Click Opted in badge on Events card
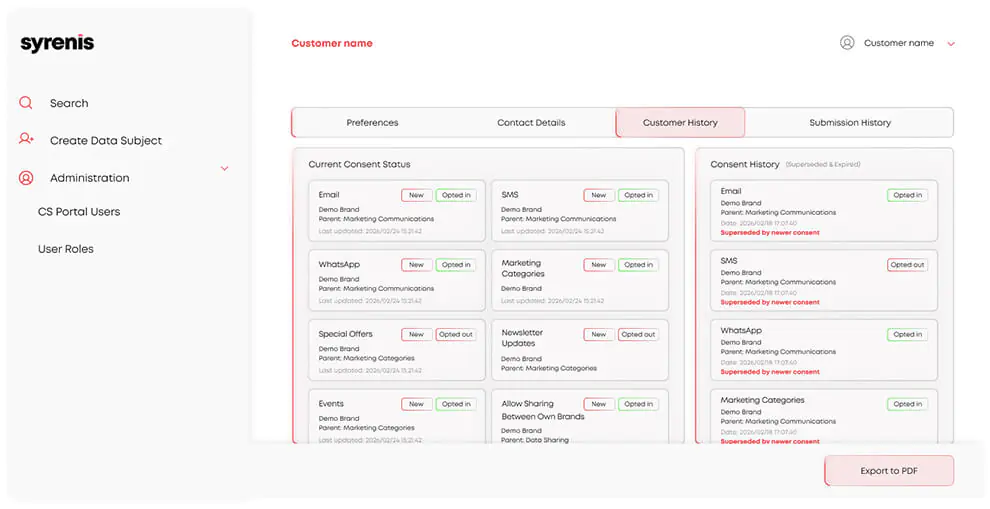The width and height of the screenshot is (990, 509). [x=456, y=404]
